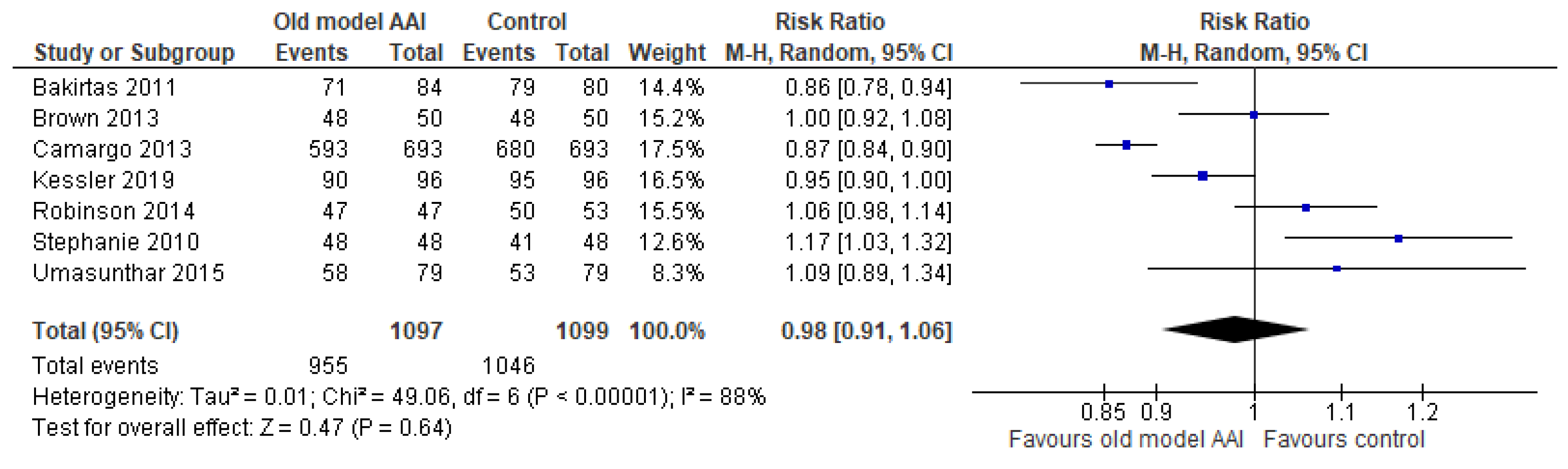Click the Camargo 2013 study name
The width and height of the screenshot is (1568, 469).
tap(112, 149)
